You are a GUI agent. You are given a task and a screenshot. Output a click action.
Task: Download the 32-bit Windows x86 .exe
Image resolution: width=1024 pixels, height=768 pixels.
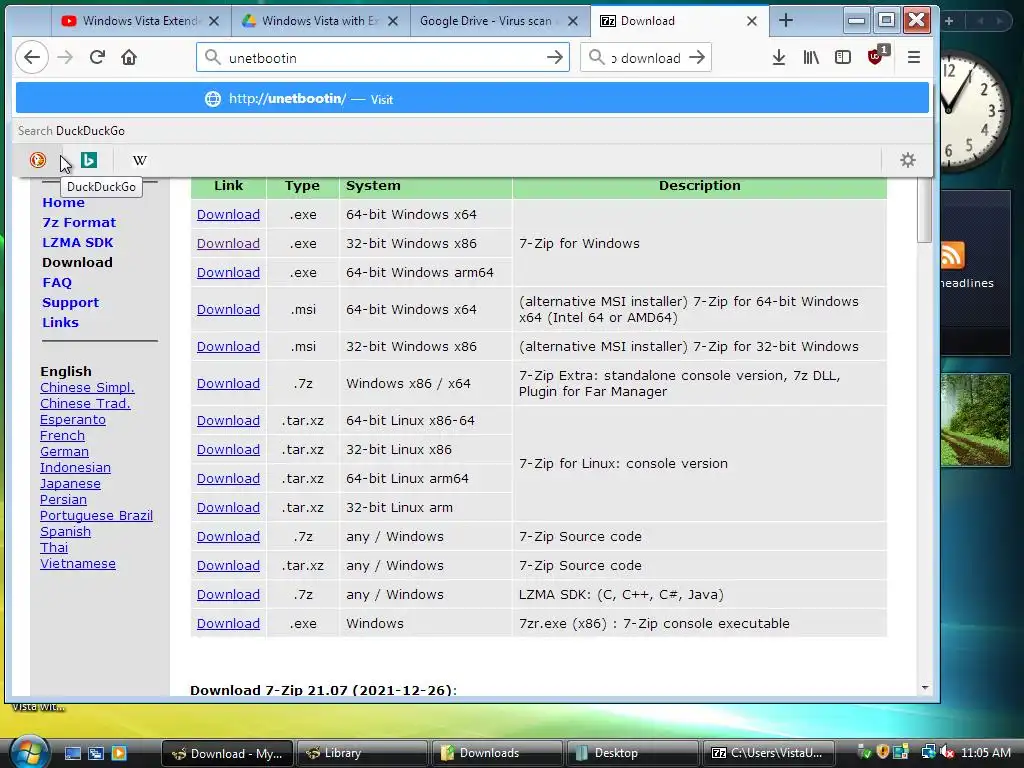228,243
